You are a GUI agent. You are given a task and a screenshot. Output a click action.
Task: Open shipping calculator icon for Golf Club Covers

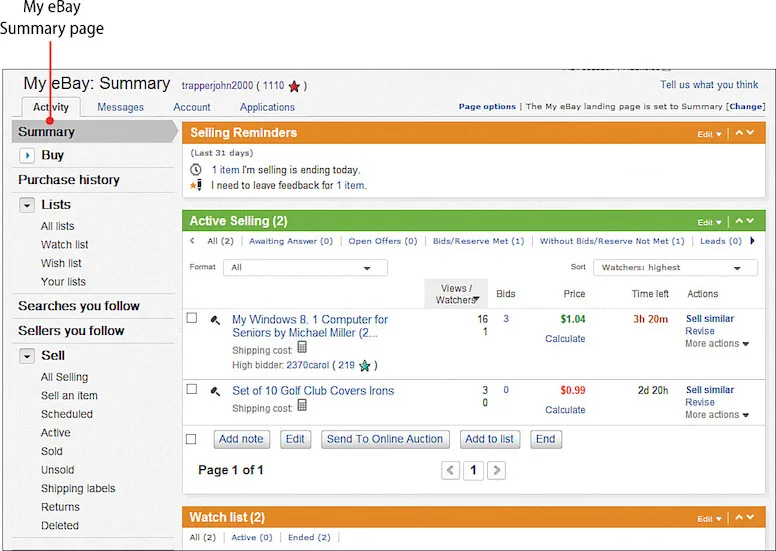pyautogui.click(x=302, y=405)
